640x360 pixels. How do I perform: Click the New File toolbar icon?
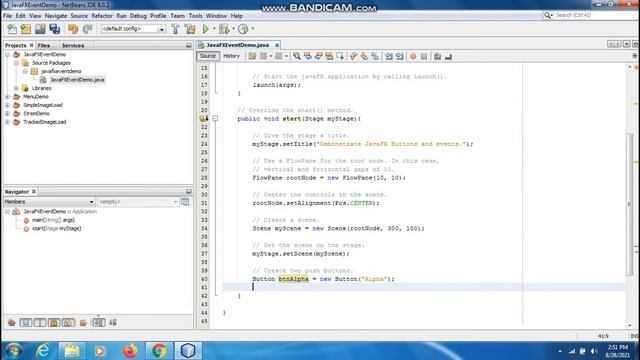[12, 29]
